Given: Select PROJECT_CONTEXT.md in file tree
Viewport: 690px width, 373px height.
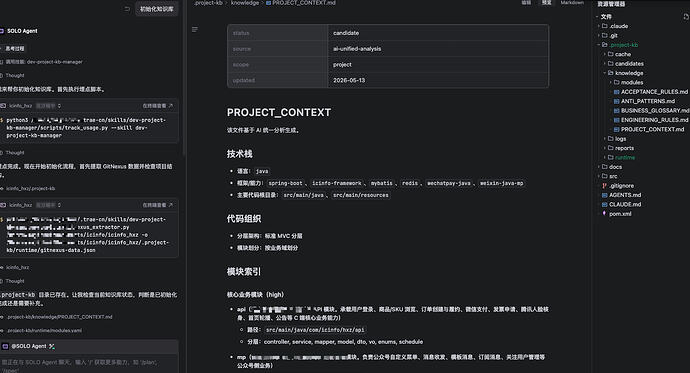Looking at the screenshot, I should tap(649, 129).
